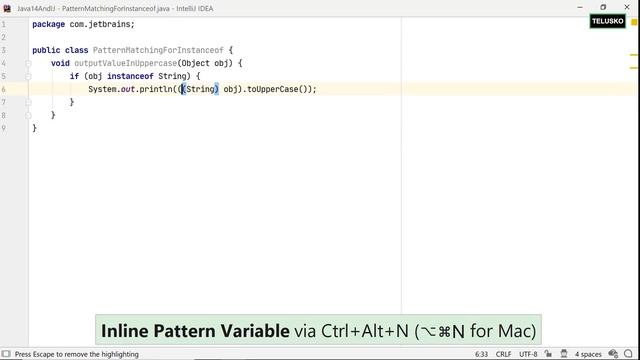
Task: Open the code inspector Hector icon
Action: pyautogui.click(x=564, y=354)
